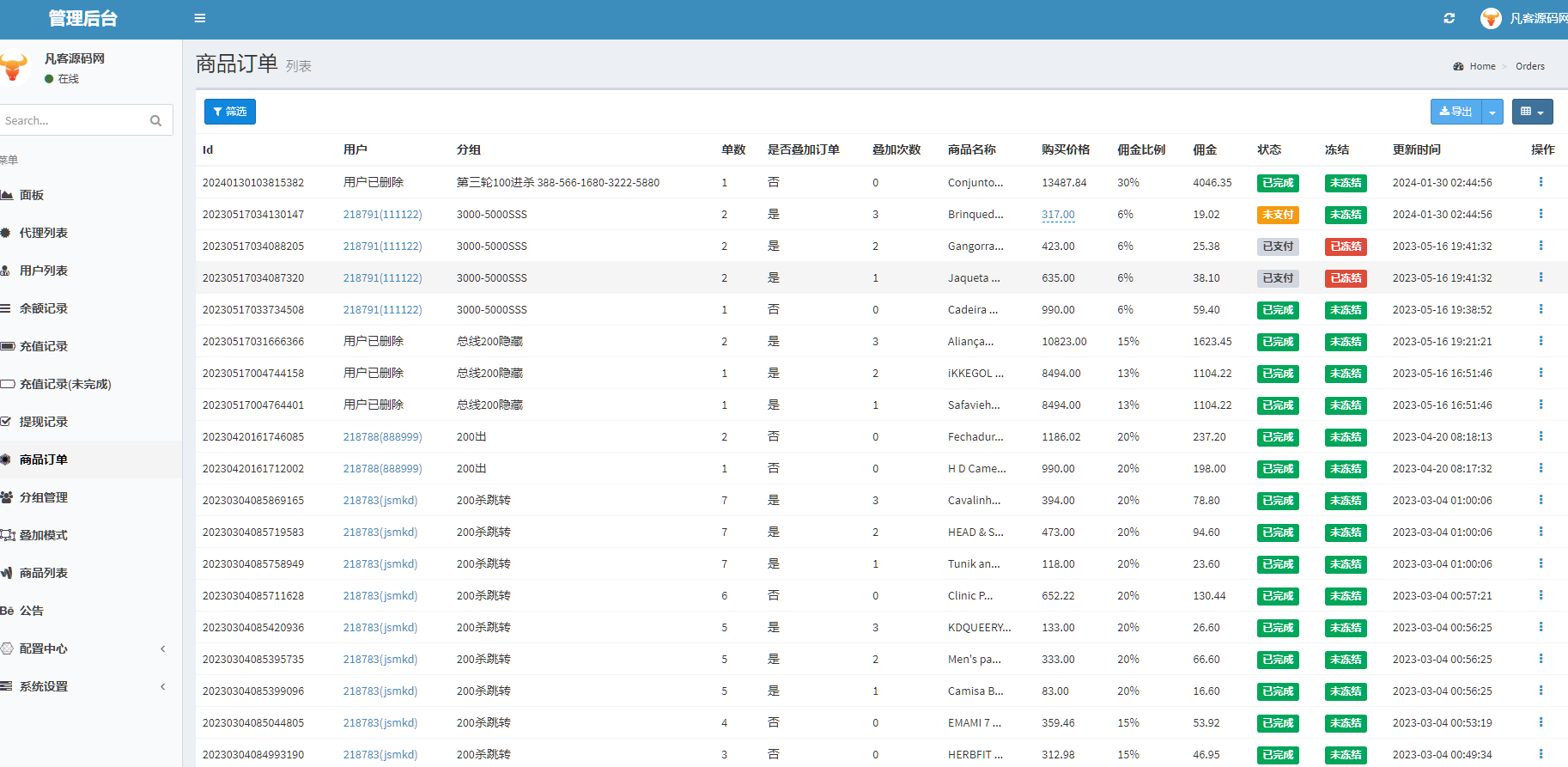This screenshot has width=1568, height=767.
Task: Open the export dropdown arrow
Action: coord(1492,112)
